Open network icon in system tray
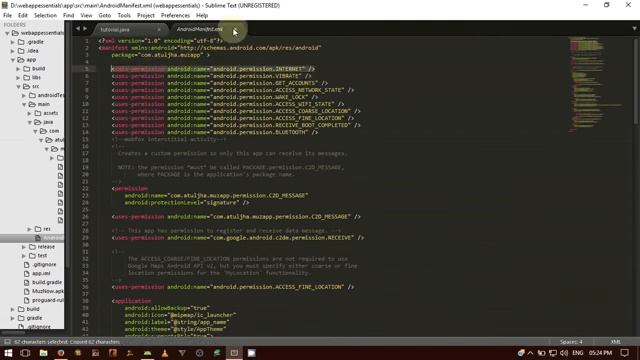Screen dimensions: 640x360 point(553,353)
